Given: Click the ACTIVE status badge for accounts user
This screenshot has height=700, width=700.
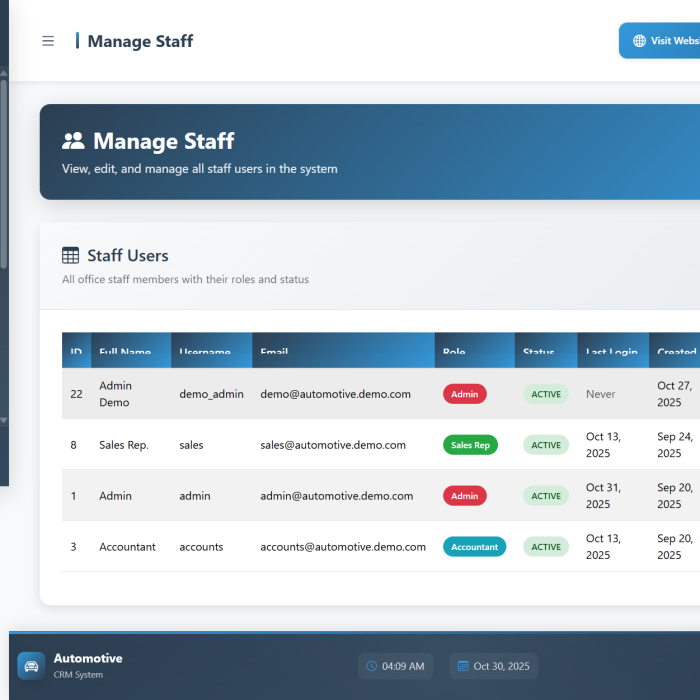Looking at the screenshot, I should (546, 547).
